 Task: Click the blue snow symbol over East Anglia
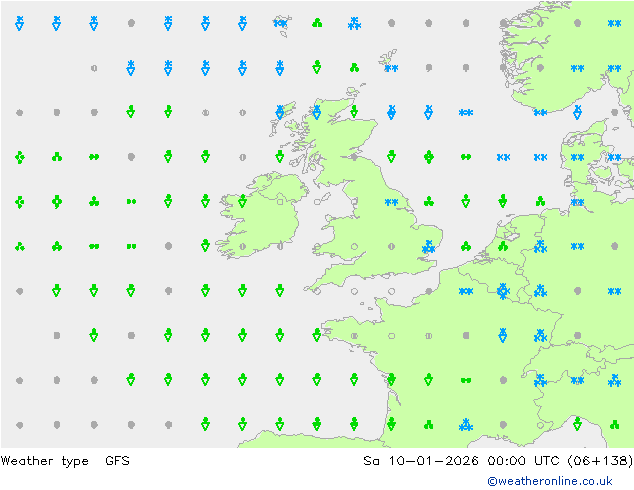point(429,246)
